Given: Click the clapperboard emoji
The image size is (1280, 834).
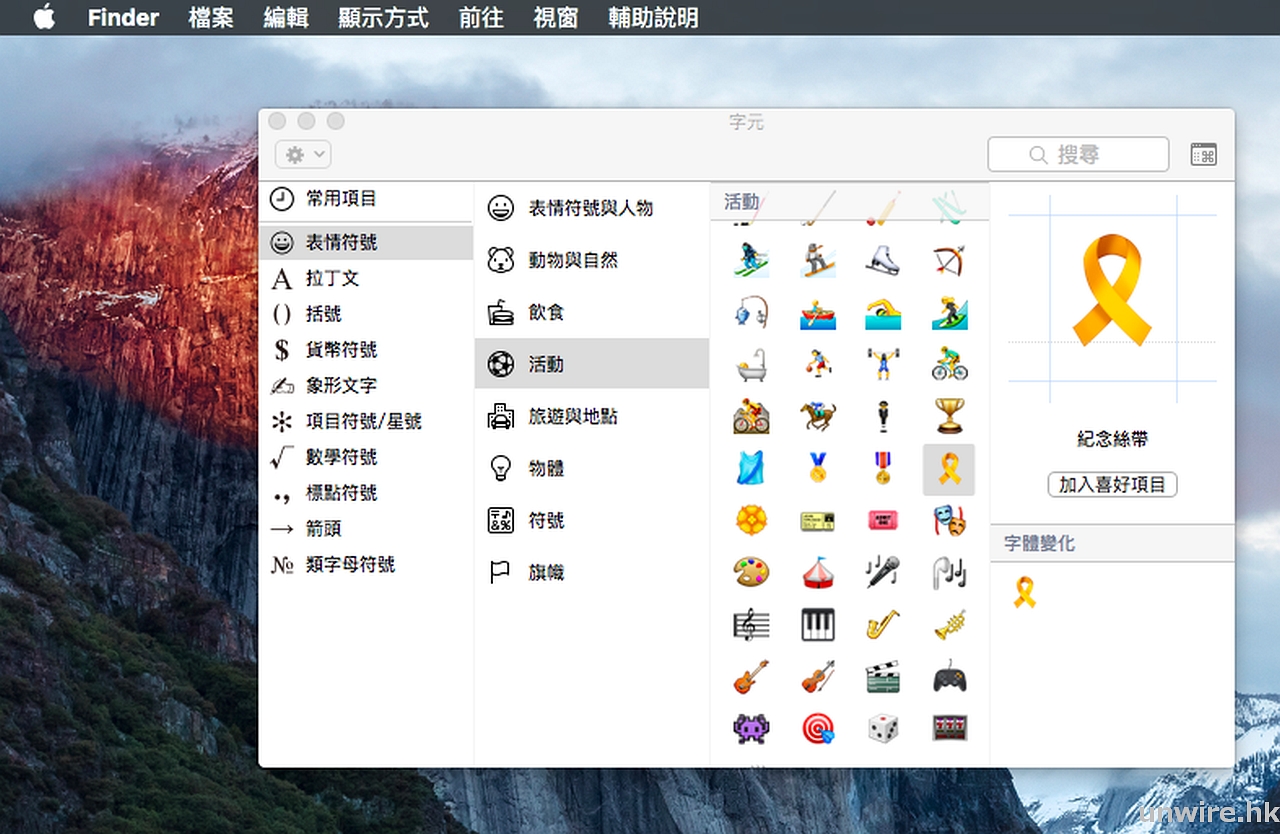Looking at the screenshot, I should 882,677.
